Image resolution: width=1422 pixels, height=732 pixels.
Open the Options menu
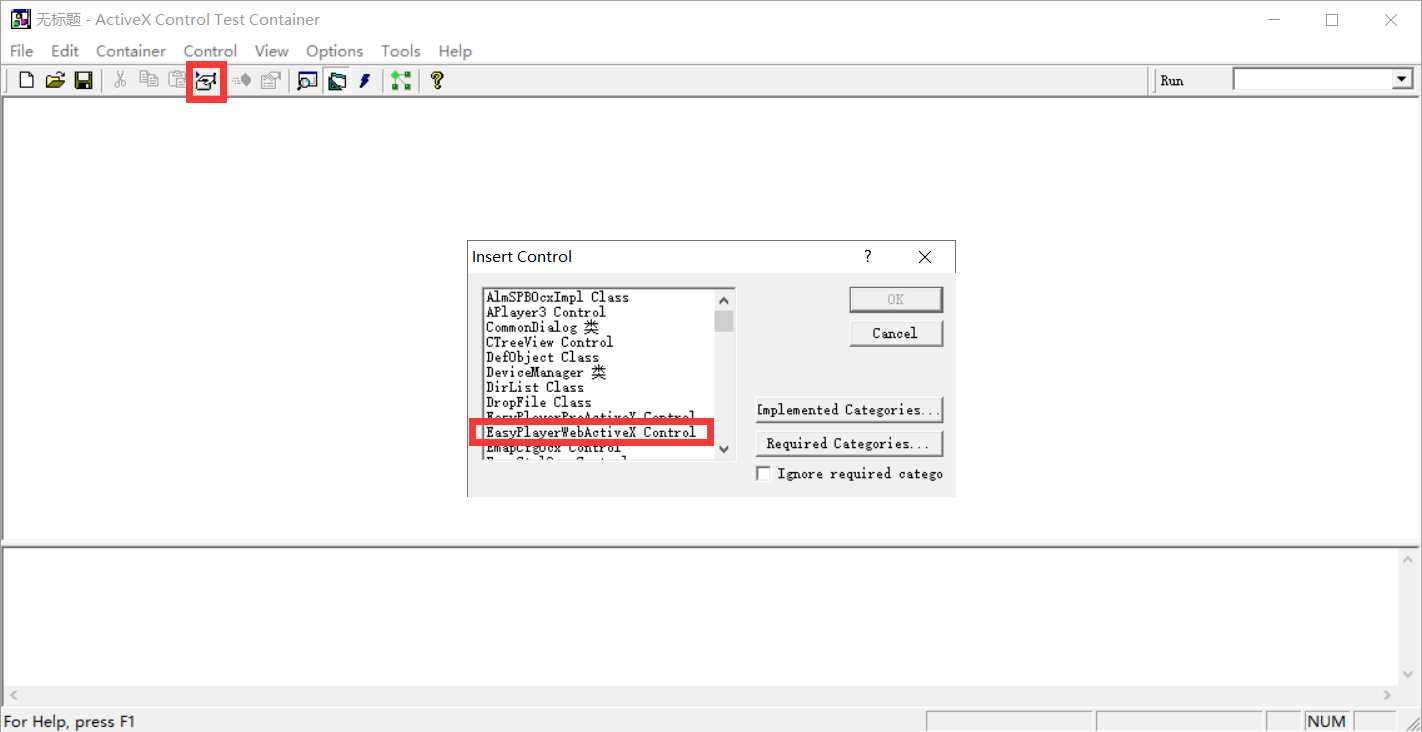[x=334, y=51]
